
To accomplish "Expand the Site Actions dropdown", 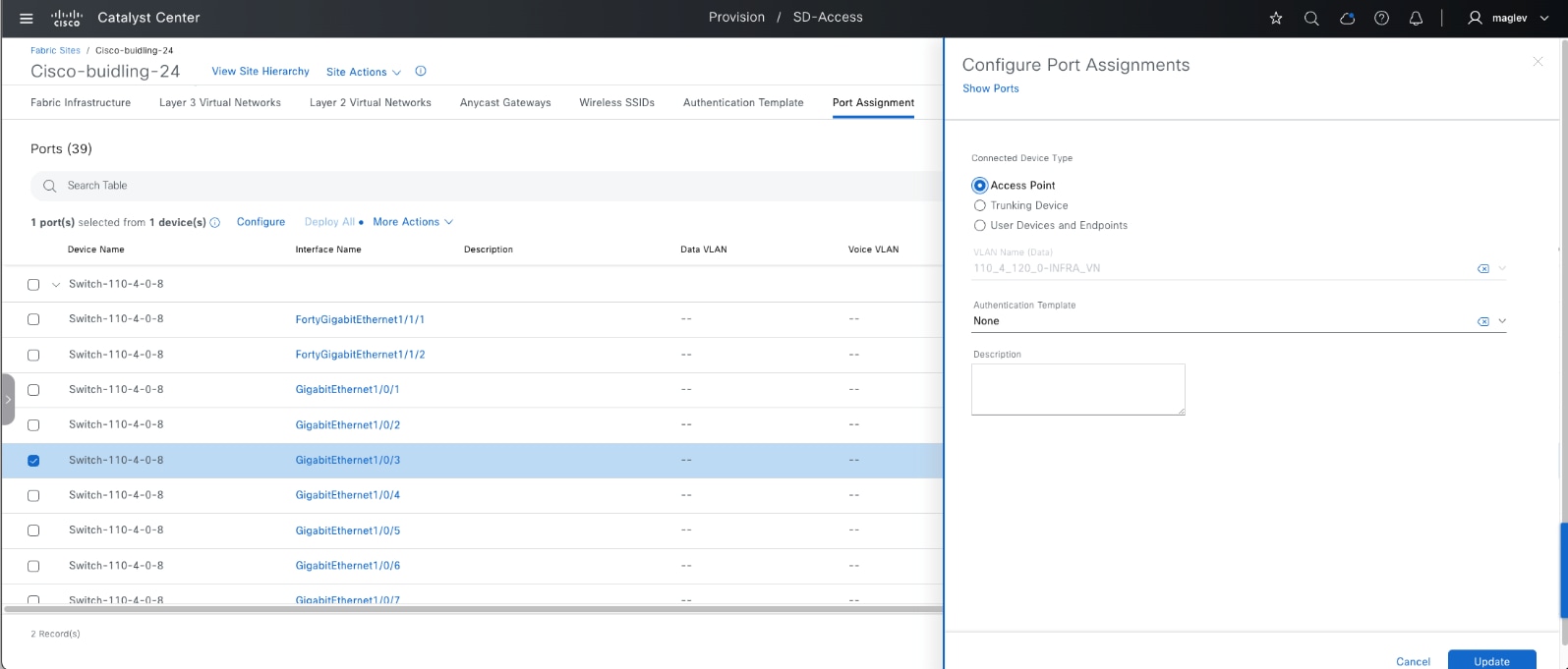I will click(x=363, y=72).
